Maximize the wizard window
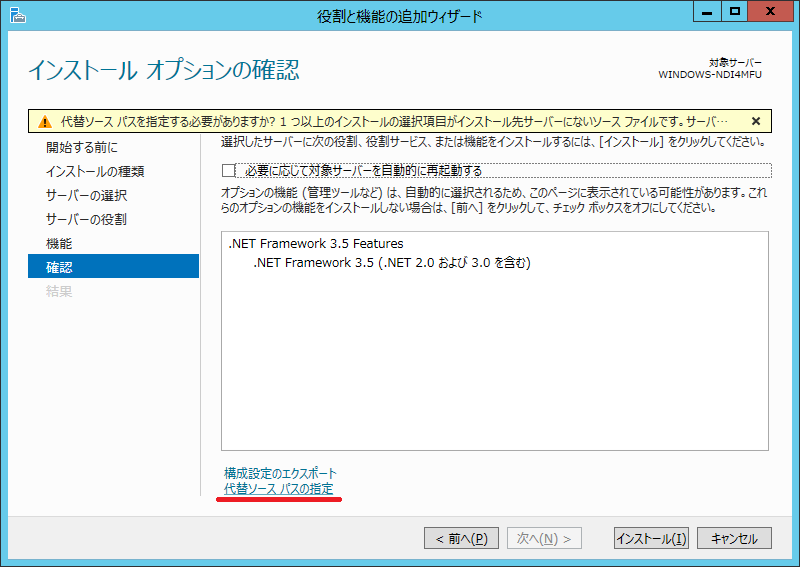 point(734,13)
